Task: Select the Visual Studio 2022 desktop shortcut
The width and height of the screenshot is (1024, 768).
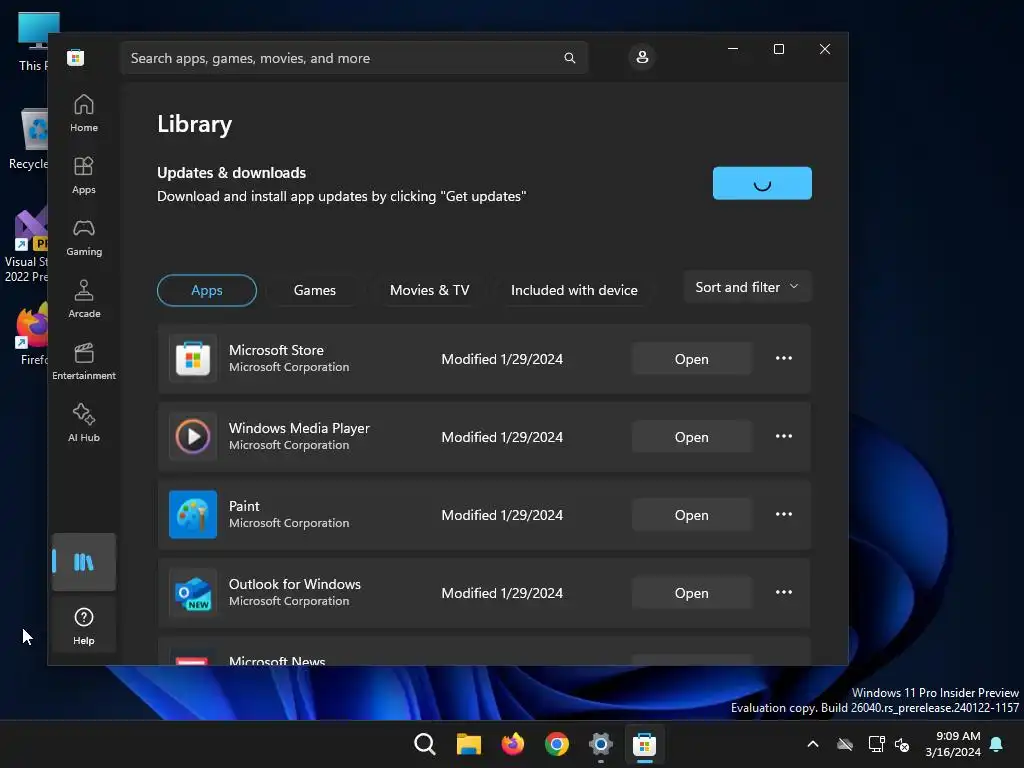Action: click(x=26, y=245)
